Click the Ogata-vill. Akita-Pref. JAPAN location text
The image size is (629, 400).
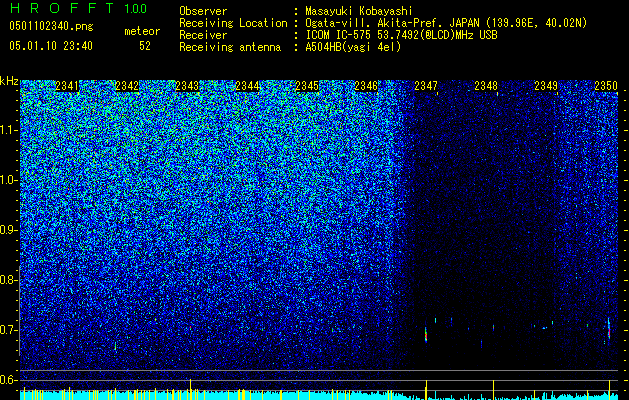(x=446, y=23)
